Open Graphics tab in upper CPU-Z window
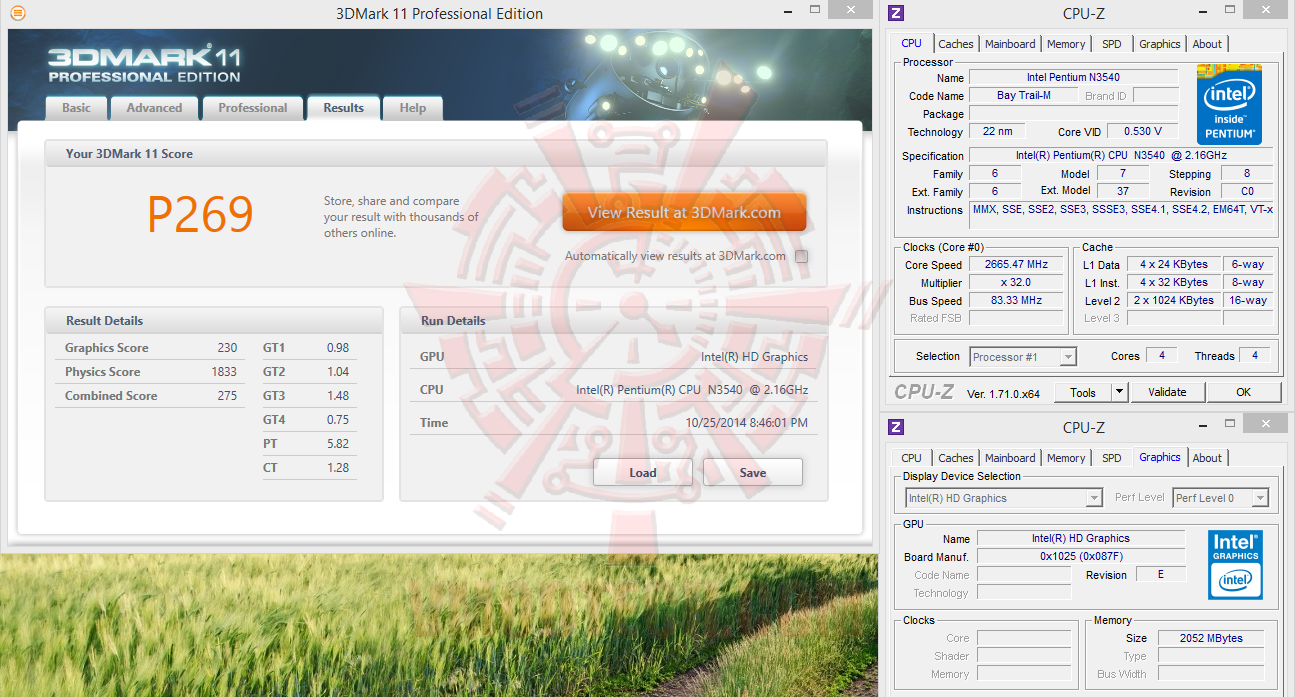The image size is (1295, 697). click(1160, 44)
